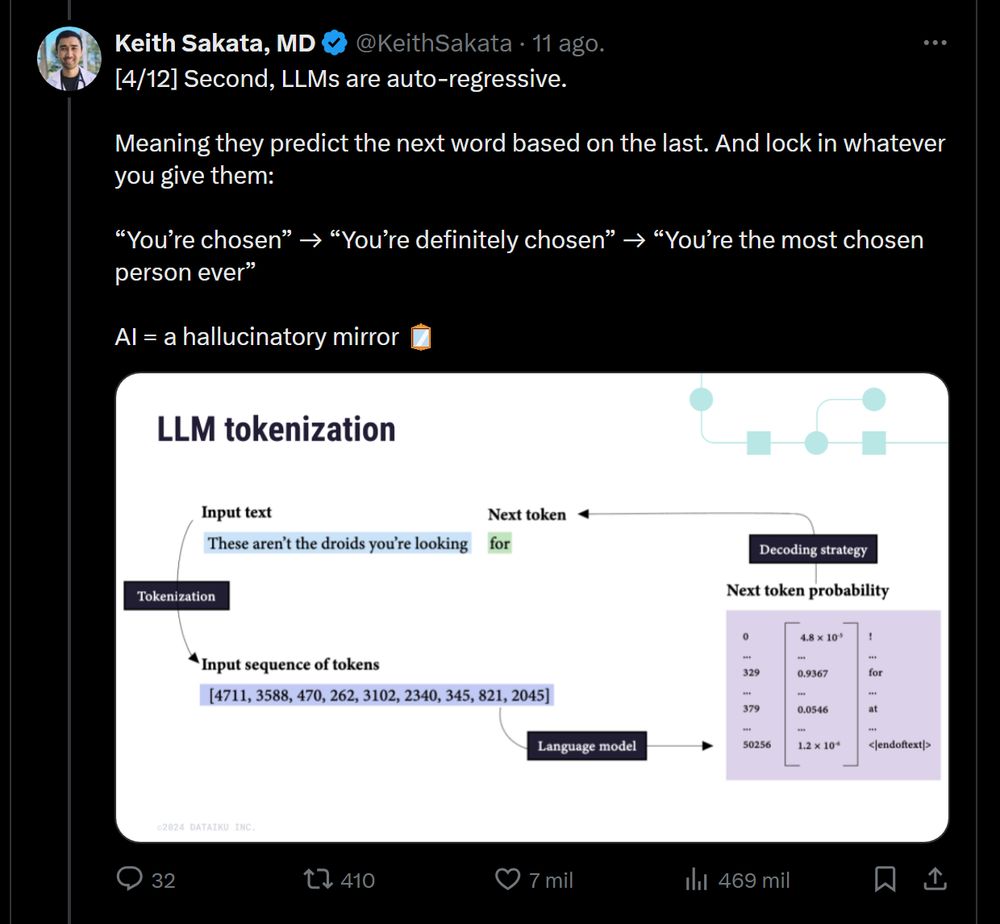Click the reply count '32'

coord(163,880)
